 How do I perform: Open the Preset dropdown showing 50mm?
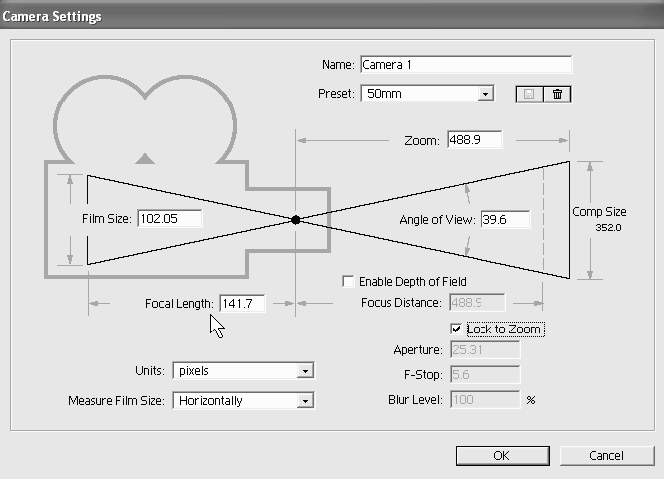(427, 94)
